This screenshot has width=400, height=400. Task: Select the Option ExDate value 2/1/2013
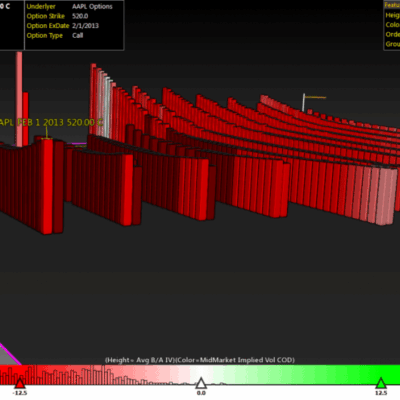coord(85,26)
